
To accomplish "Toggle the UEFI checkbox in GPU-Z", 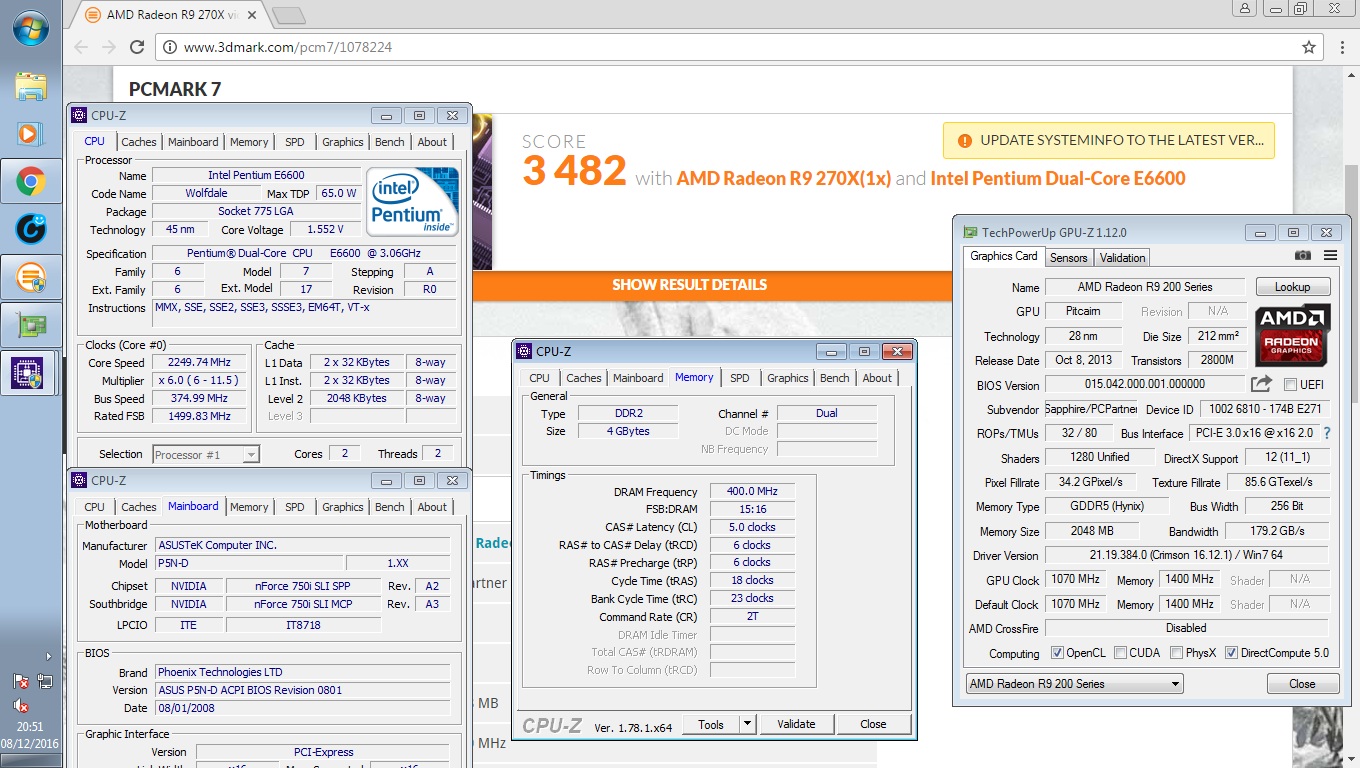I will [1290, 385].
